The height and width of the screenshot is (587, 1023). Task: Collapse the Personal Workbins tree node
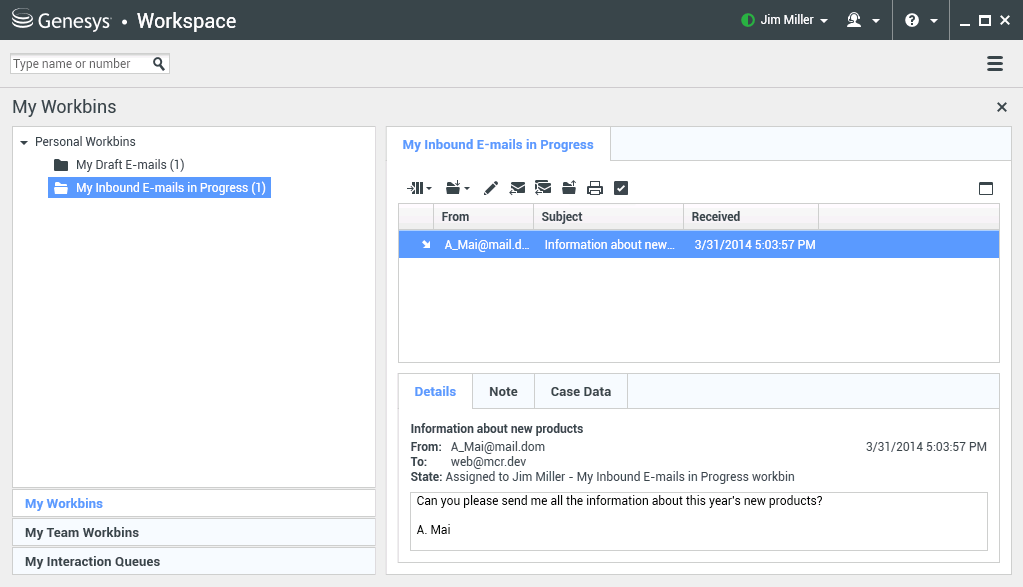(24, 141)
